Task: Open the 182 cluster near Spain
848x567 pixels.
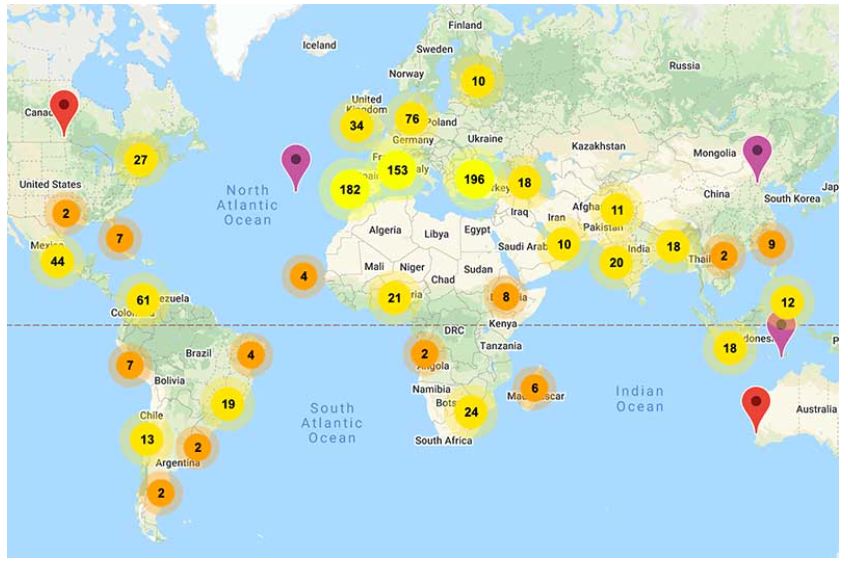Action: tap(350, 189)
